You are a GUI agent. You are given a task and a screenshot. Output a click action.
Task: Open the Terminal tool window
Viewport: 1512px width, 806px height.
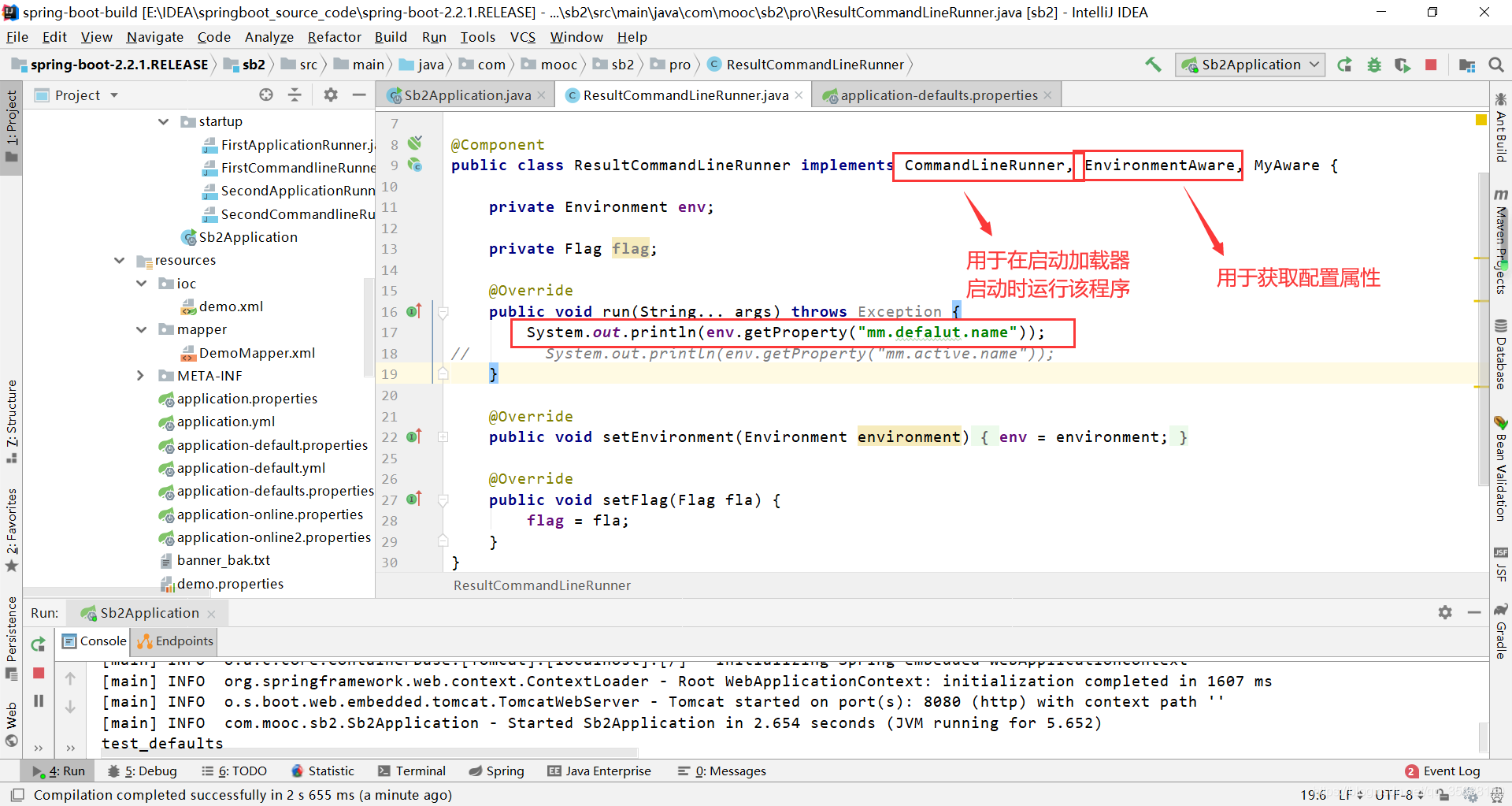(x=412, y=771)
